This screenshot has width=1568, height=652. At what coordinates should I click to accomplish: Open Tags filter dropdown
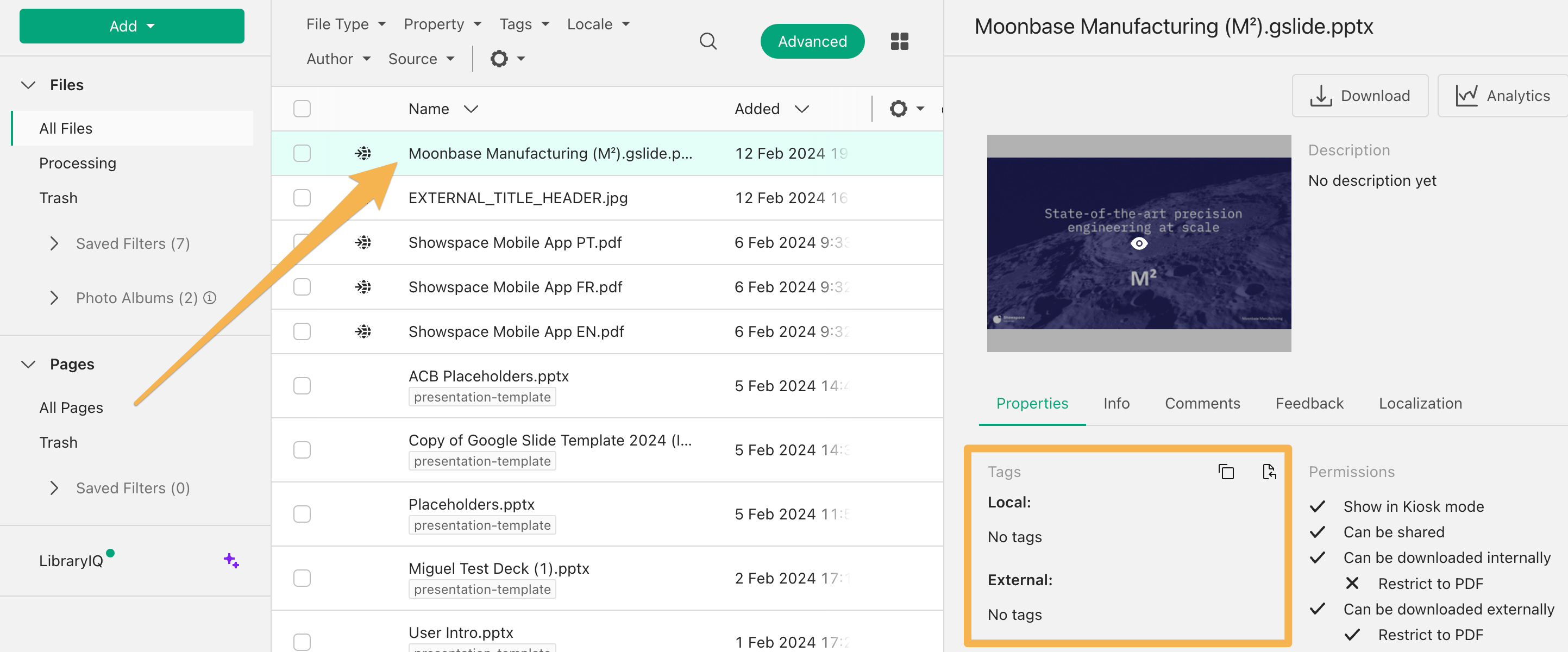point(524,24)
